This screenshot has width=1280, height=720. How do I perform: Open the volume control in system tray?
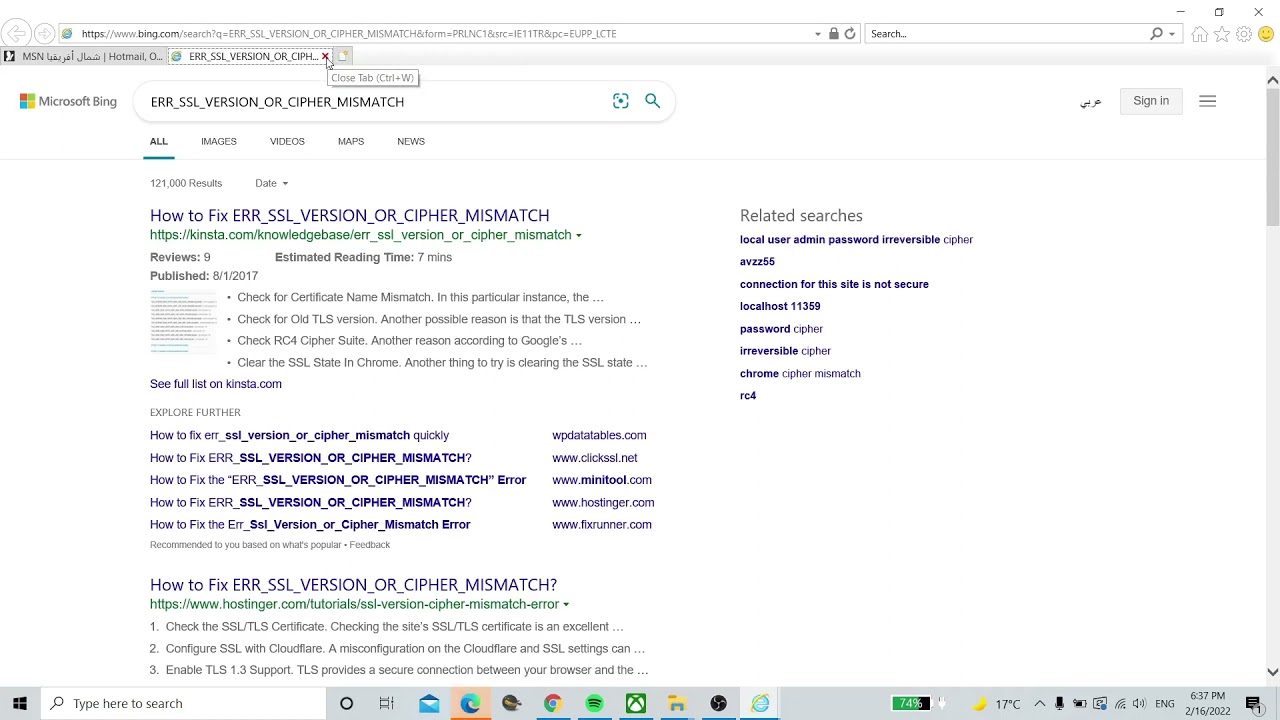pyautogui.click(x=1139, y=703)
